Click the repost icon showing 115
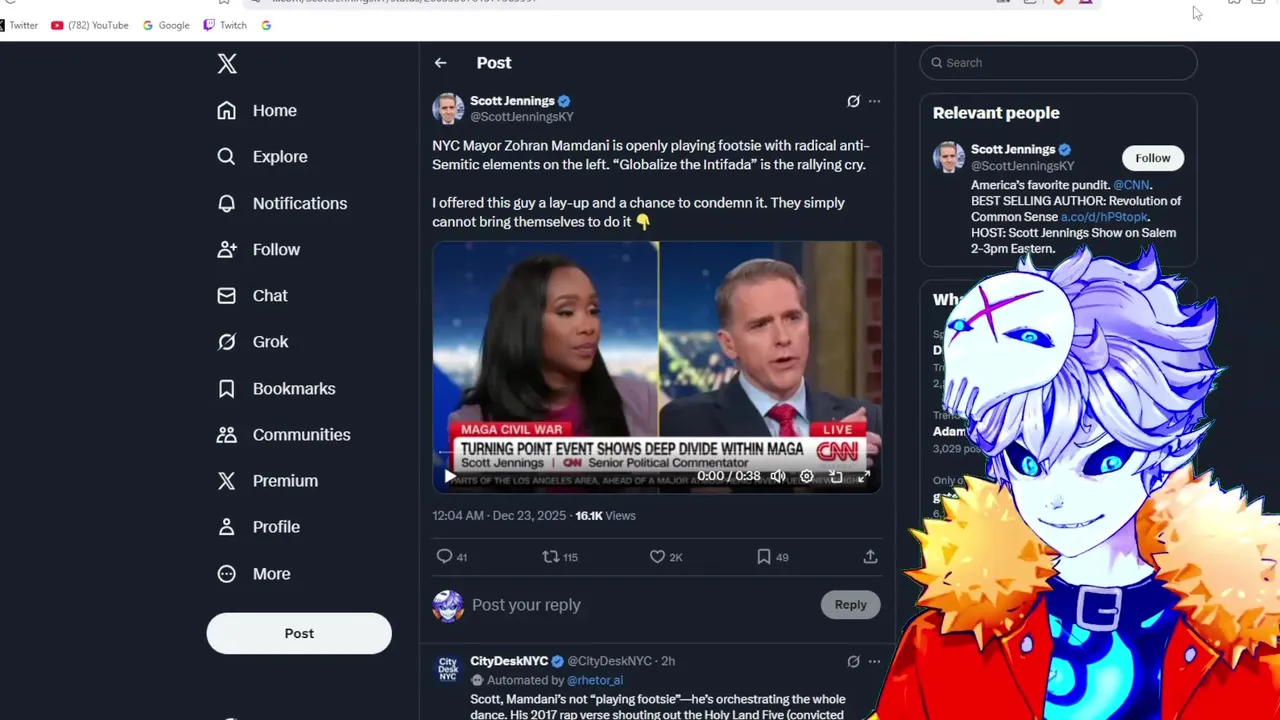The image size is (1280, 720). [560, 557]
